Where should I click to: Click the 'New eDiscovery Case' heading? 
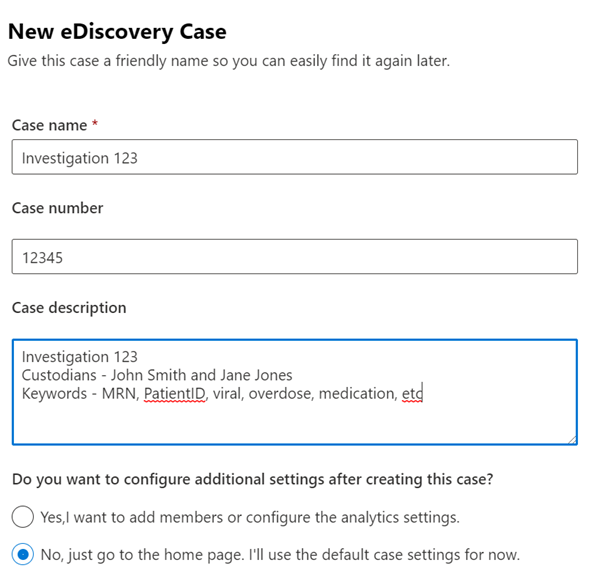117,31
